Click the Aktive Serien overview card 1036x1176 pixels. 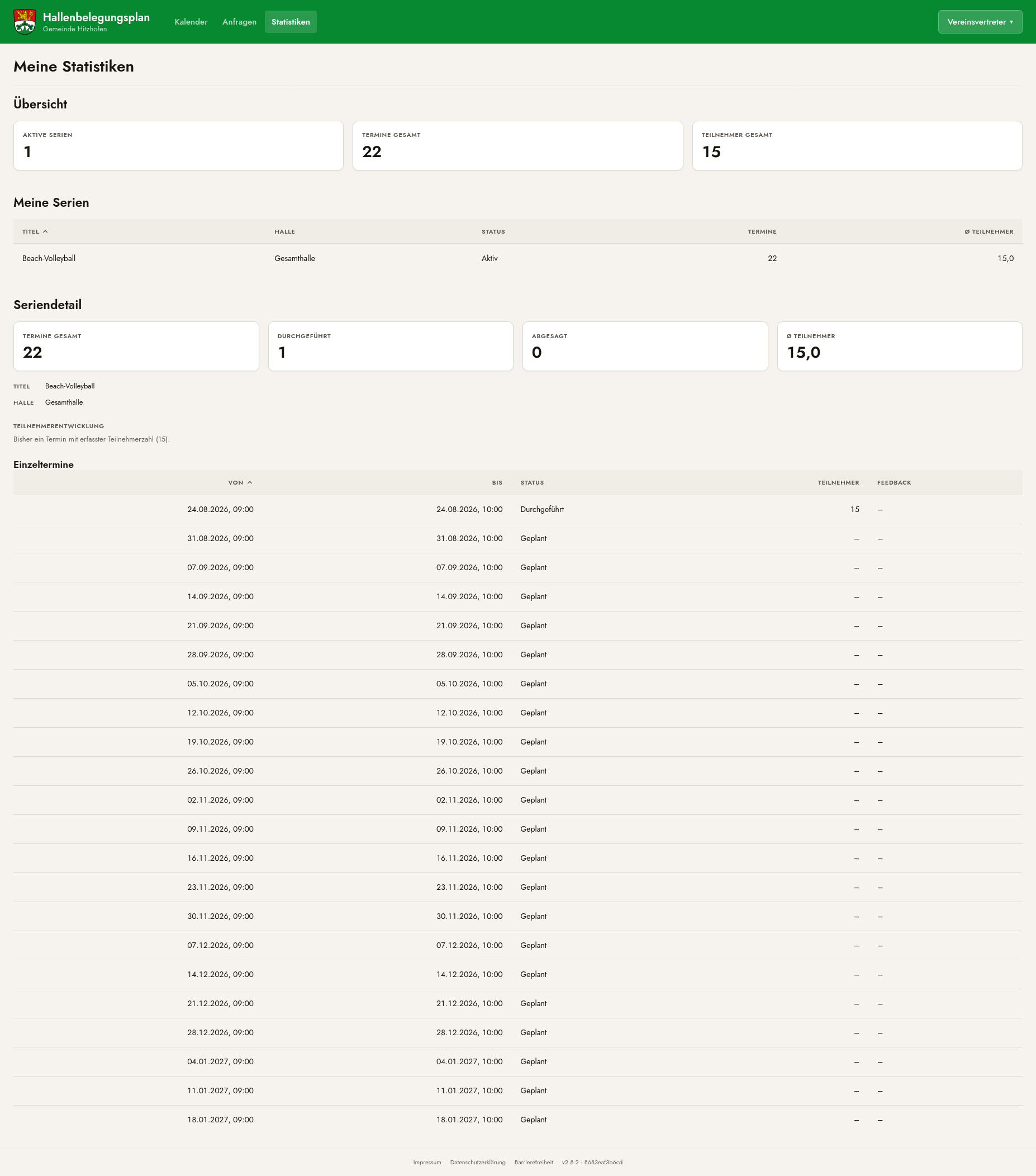(x=178, y=145)
